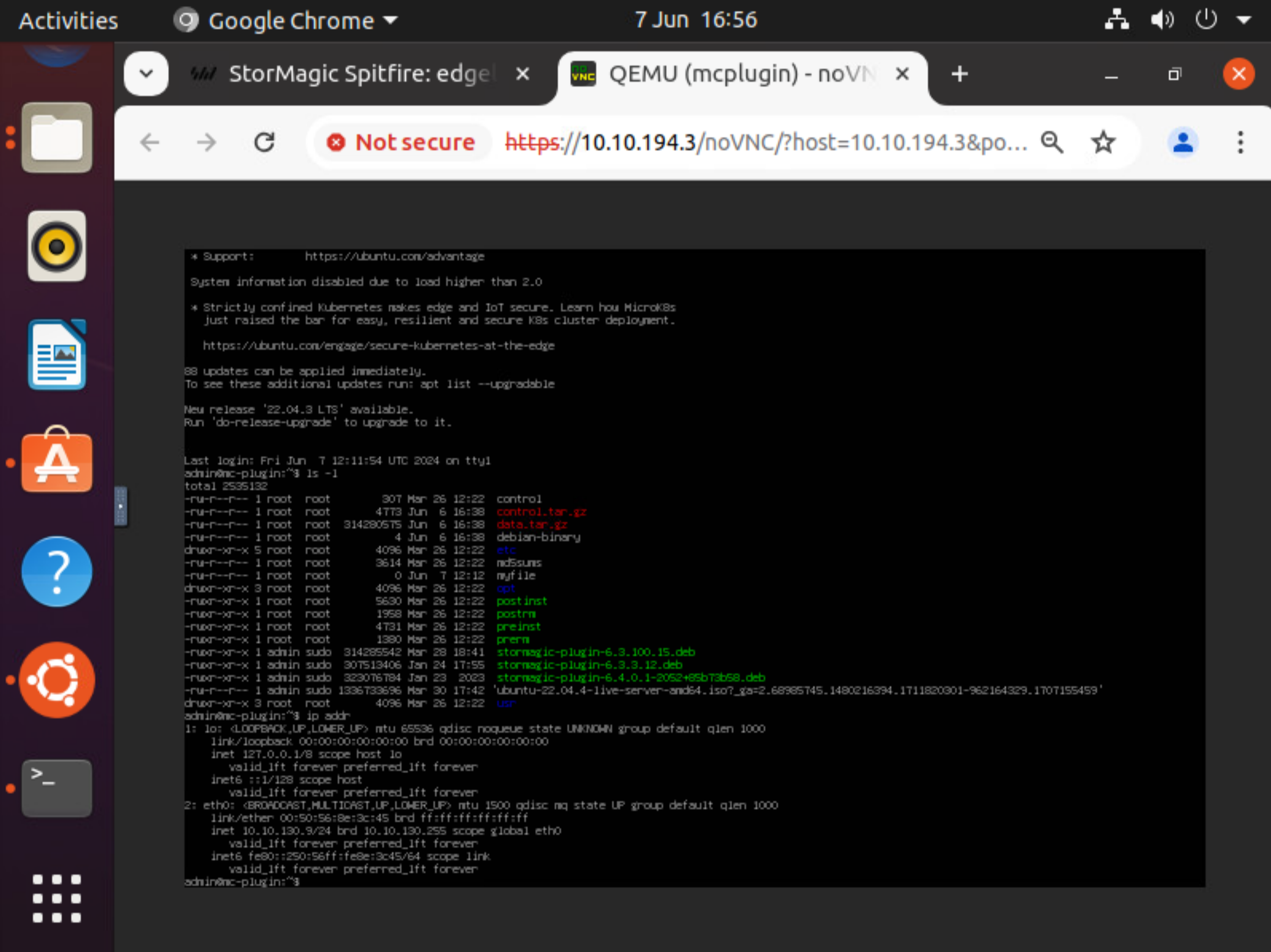1271x952 pixels.
Task: Click the secure-kubernetes-at-the-edge URL text
Action: 378,345
